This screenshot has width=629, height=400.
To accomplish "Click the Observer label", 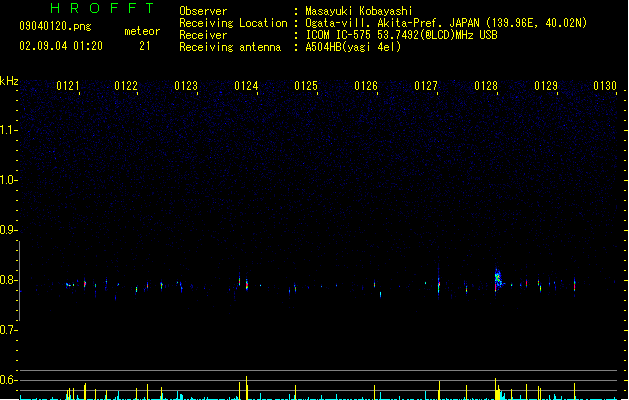I will click(x=203, y=11).
